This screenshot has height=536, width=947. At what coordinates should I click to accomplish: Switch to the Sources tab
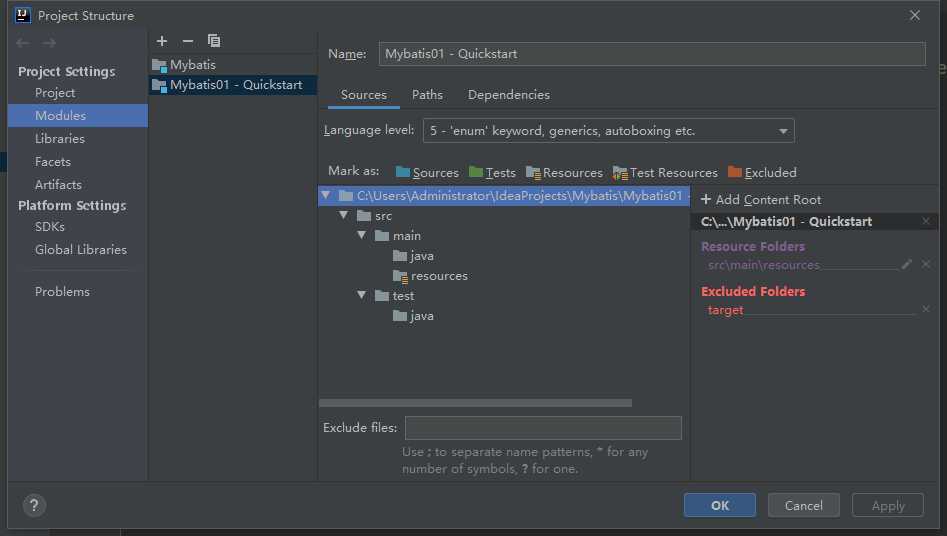[364, 95]
